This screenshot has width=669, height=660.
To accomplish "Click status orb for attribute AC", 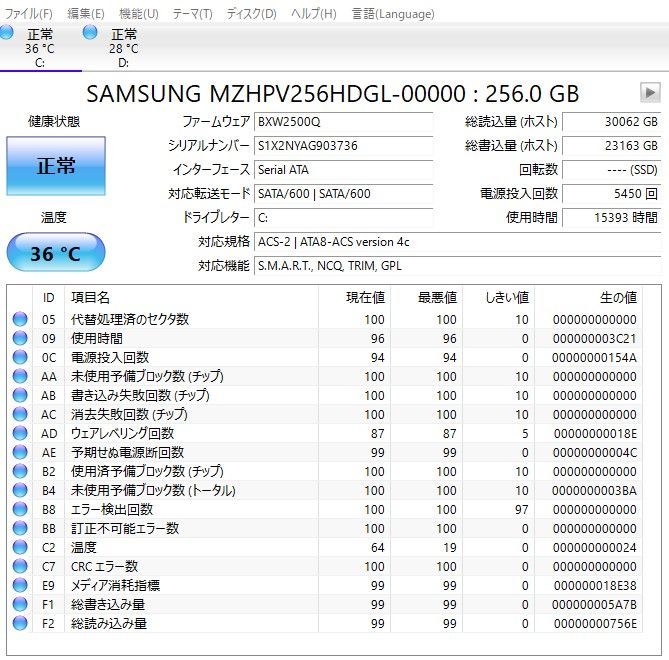I will point(20,414).
